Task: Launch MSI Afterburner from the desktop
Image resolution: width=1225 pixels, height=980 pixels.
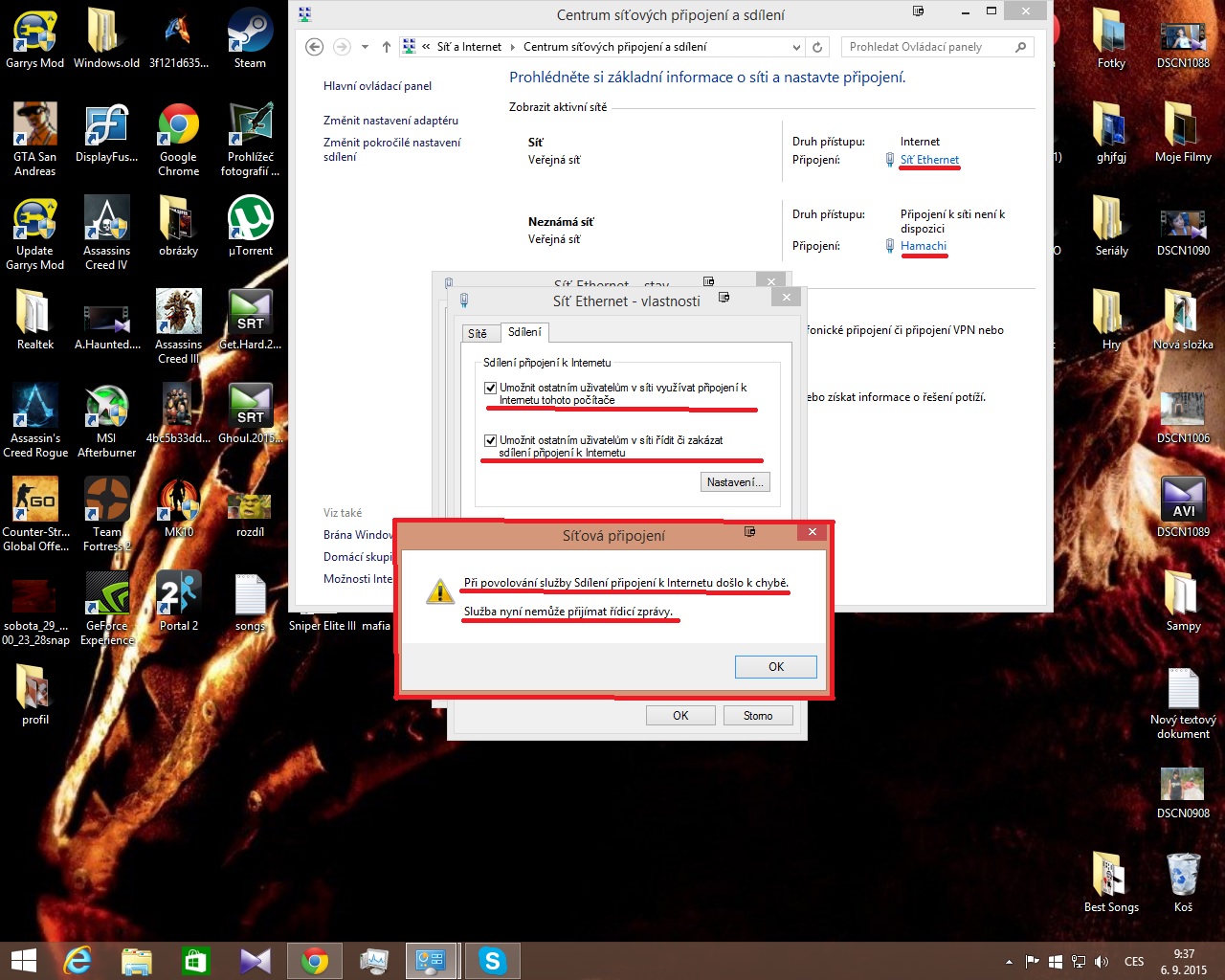Action: pos(106,420)
